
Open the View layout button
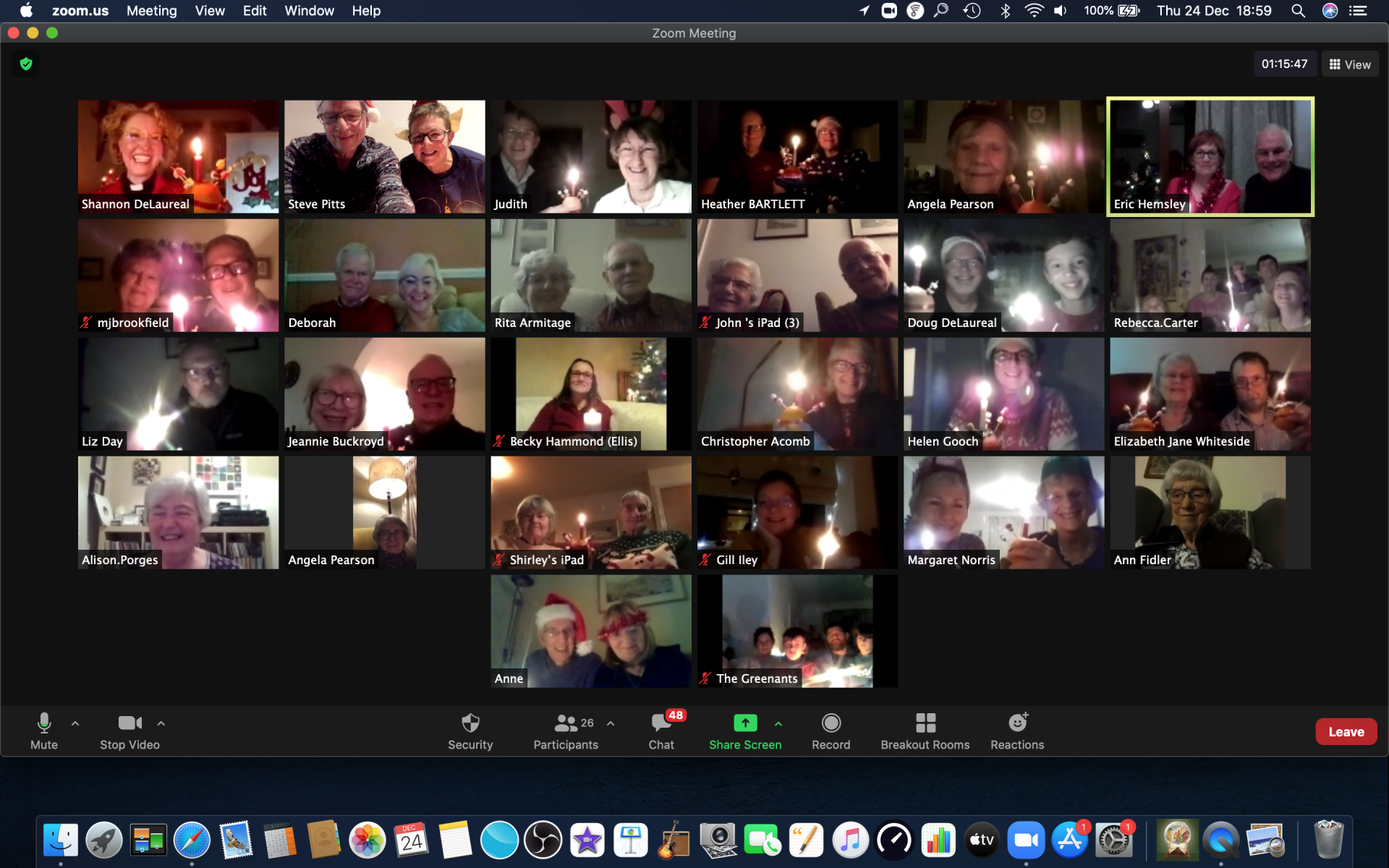pos(1350,64)
